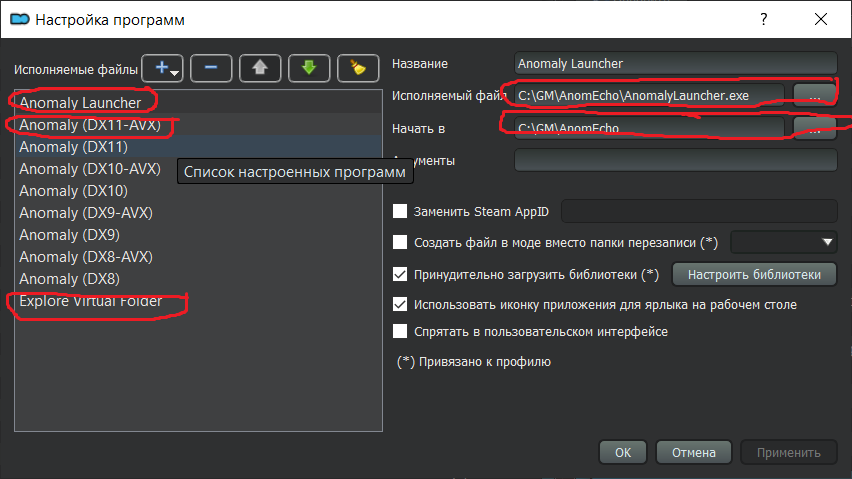Open the mod selection dropdown
This screenshot has width=852, height=479.
[x=784, y=242]
